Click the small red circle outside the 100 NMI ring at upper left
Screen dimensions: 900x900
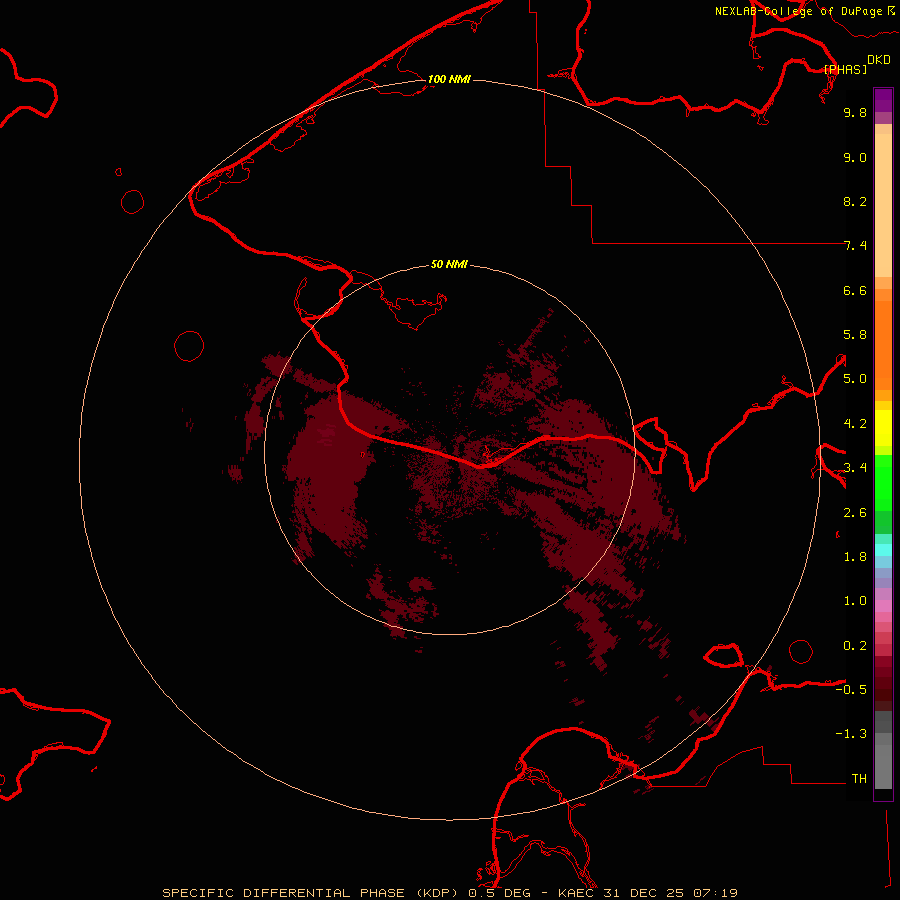pyautogui.click(x=133, y=201)
